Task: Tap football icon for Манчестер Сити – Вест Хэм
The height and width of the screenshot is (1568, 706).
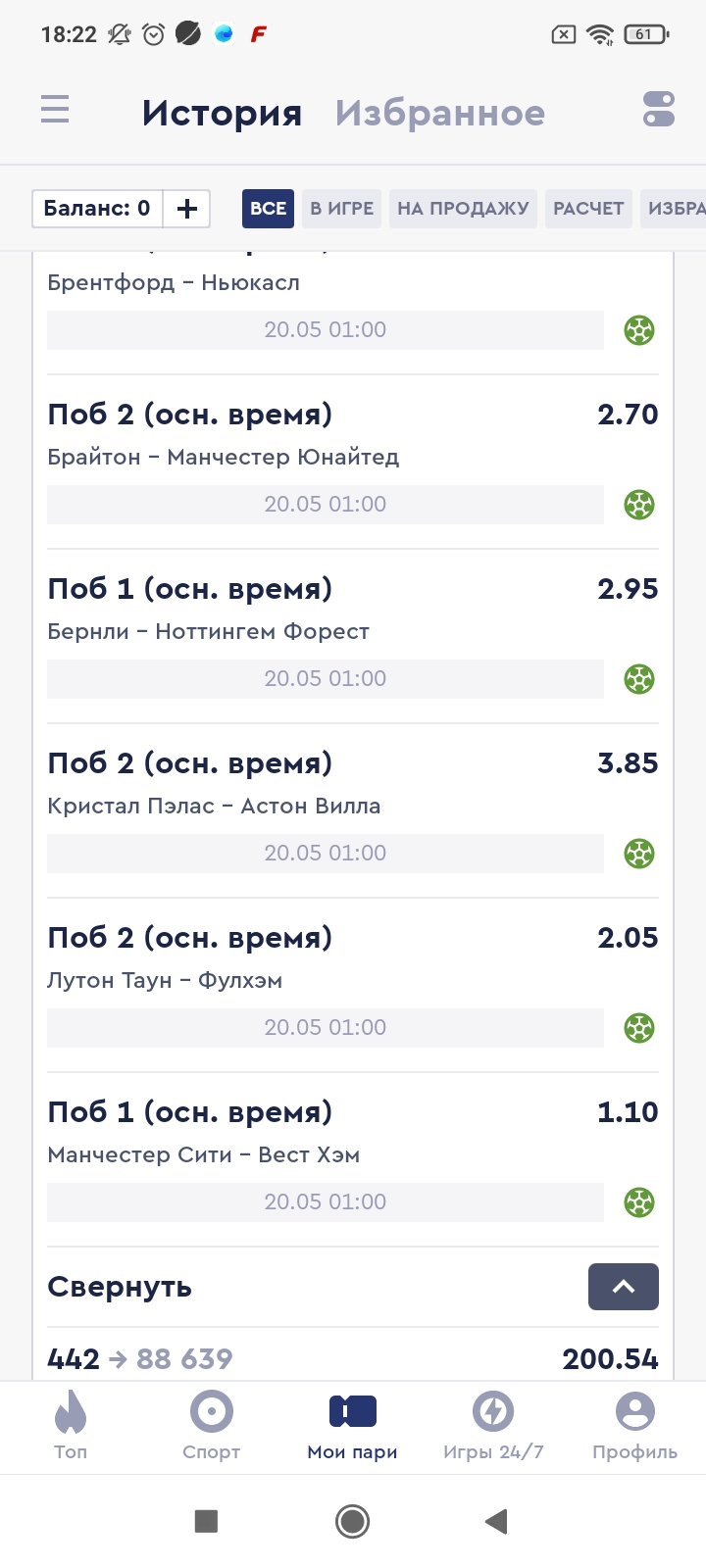Action: coord(639,1202)
